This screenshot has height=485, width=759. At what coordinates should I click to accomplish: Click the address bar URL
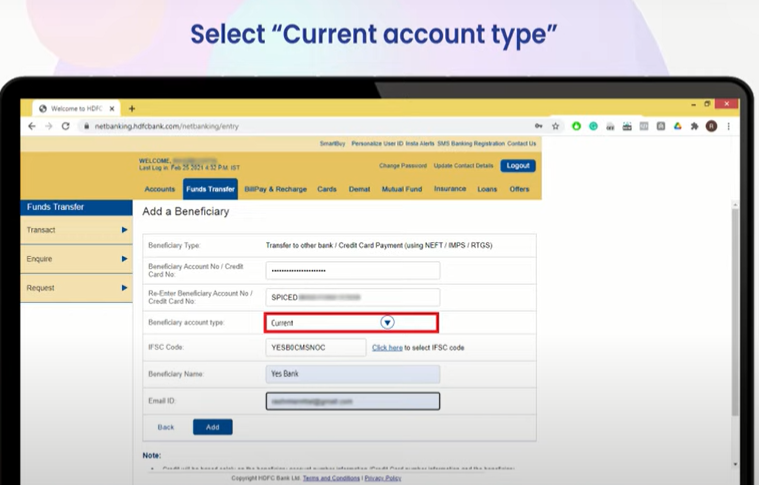point(167,126)
